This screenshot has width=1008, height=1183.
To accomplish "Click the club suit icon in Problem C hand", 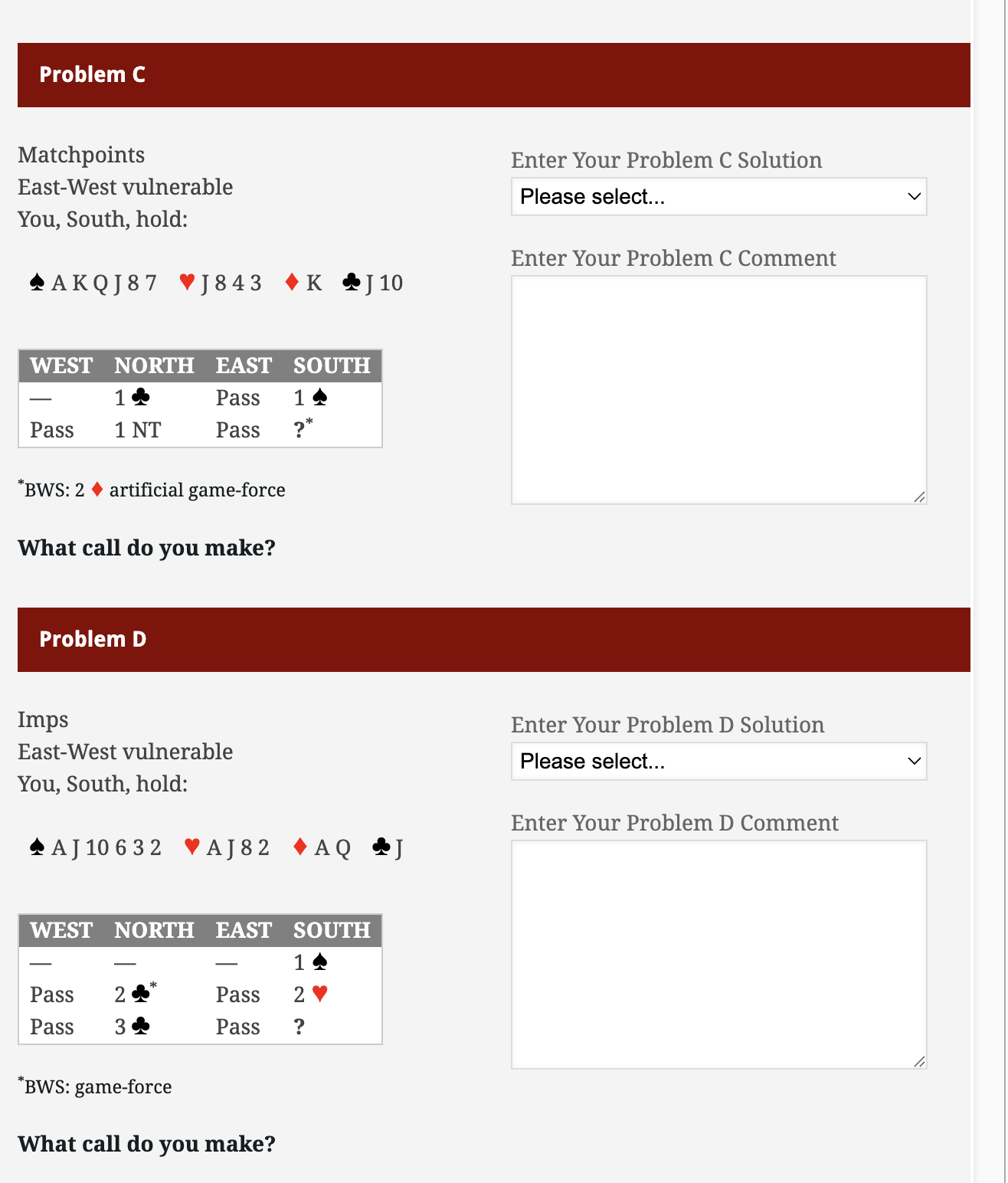I will [x=352, y=283].
